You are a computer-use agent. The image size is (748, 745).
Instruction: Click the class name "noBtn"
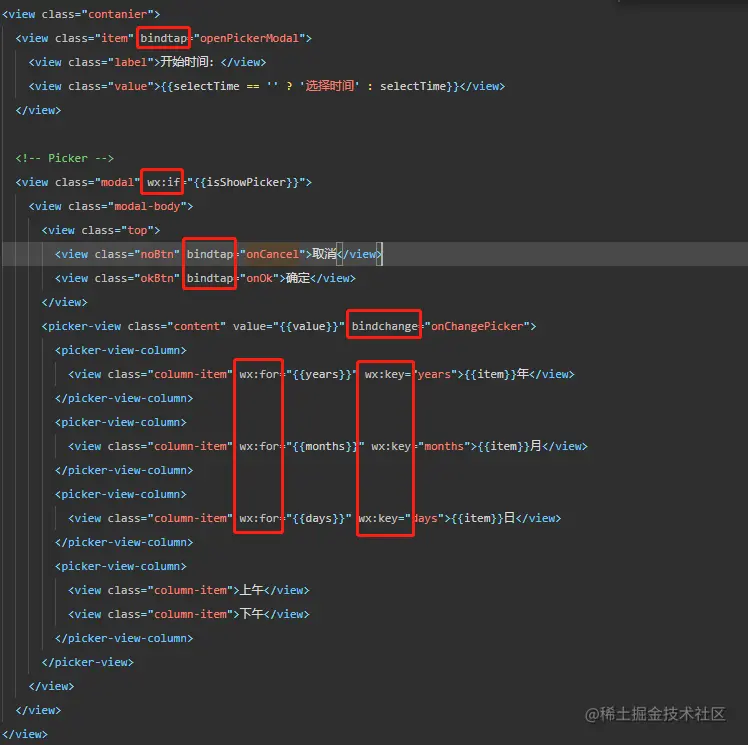[x=157, y=254]
